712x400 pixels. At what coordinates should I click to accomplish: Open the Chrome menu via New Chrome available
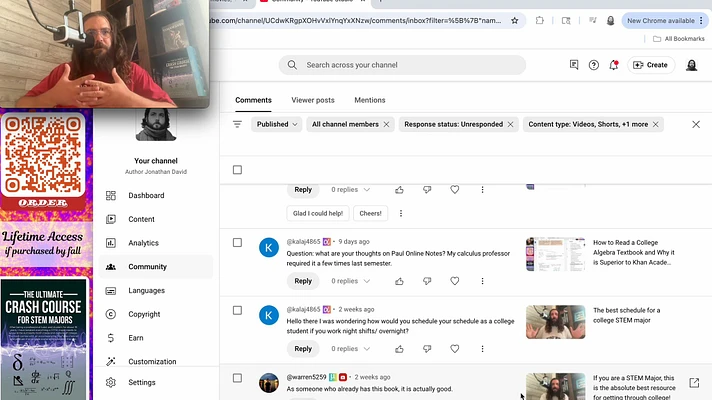pos(665,20)
